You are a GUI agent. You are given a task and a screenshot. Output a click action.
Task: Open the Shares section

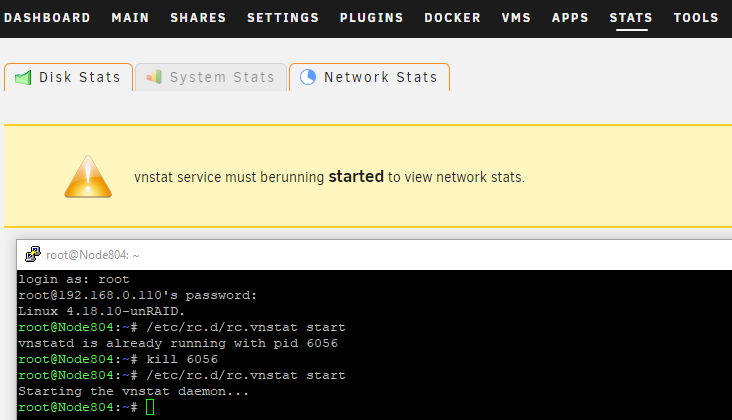coord(198,18)
